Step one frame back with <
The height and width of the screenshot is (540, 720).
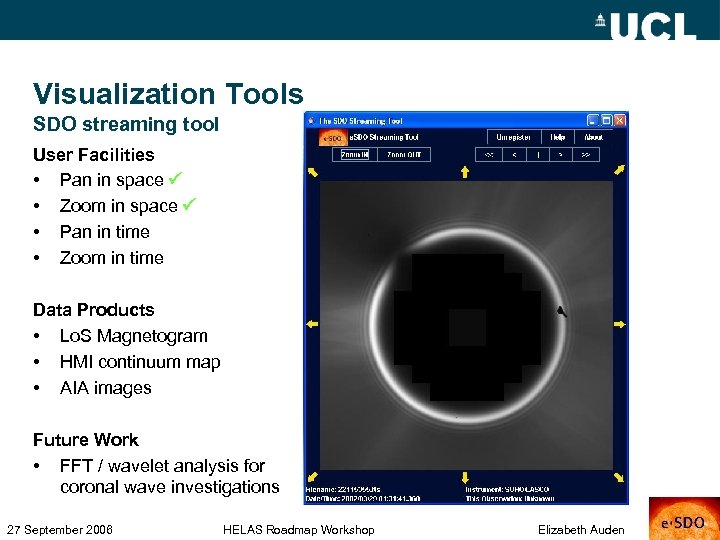514,155
